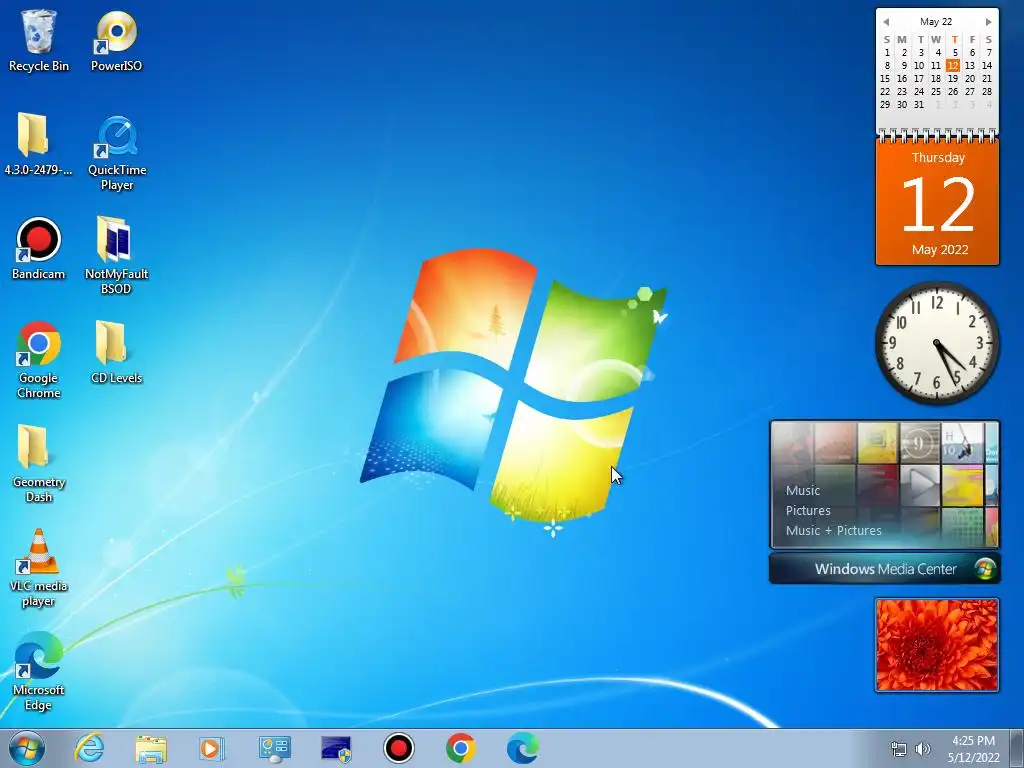
Task: Click the May 22 calendar gadget header
Action: pos(936,22)
